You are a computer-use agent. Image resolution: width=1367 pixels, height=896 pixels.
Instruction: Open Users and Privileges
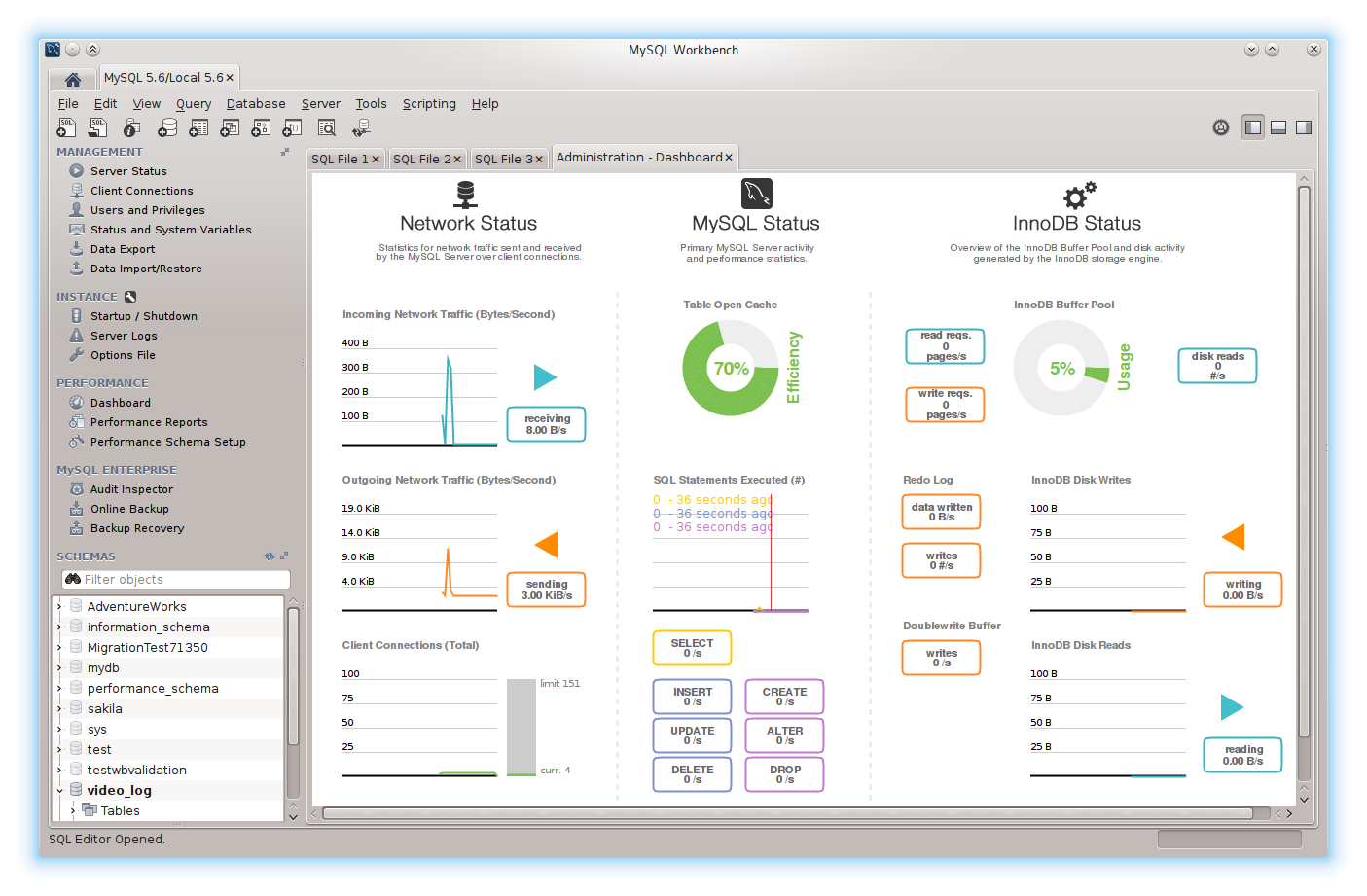147,210
